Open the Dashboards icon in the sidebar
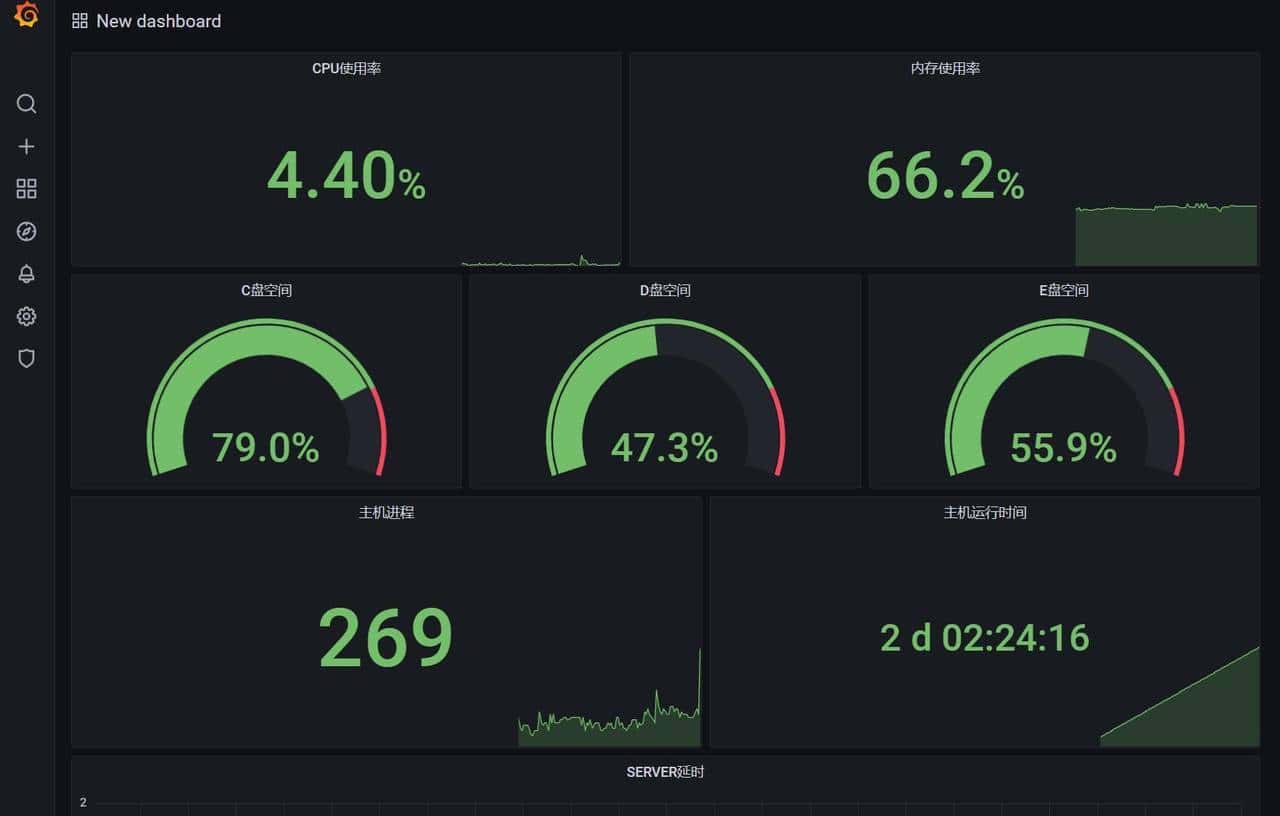This screenshot has height=816, width=1280. click(26, 188)
